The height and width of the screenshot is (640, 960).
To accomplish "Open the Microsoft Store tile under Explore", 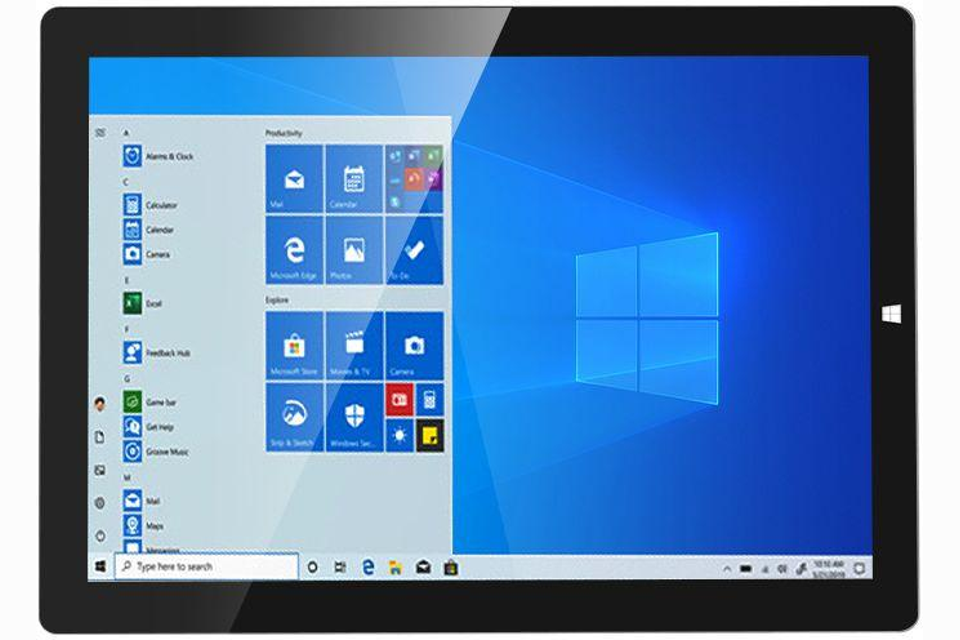I will (x=294, y=346).
